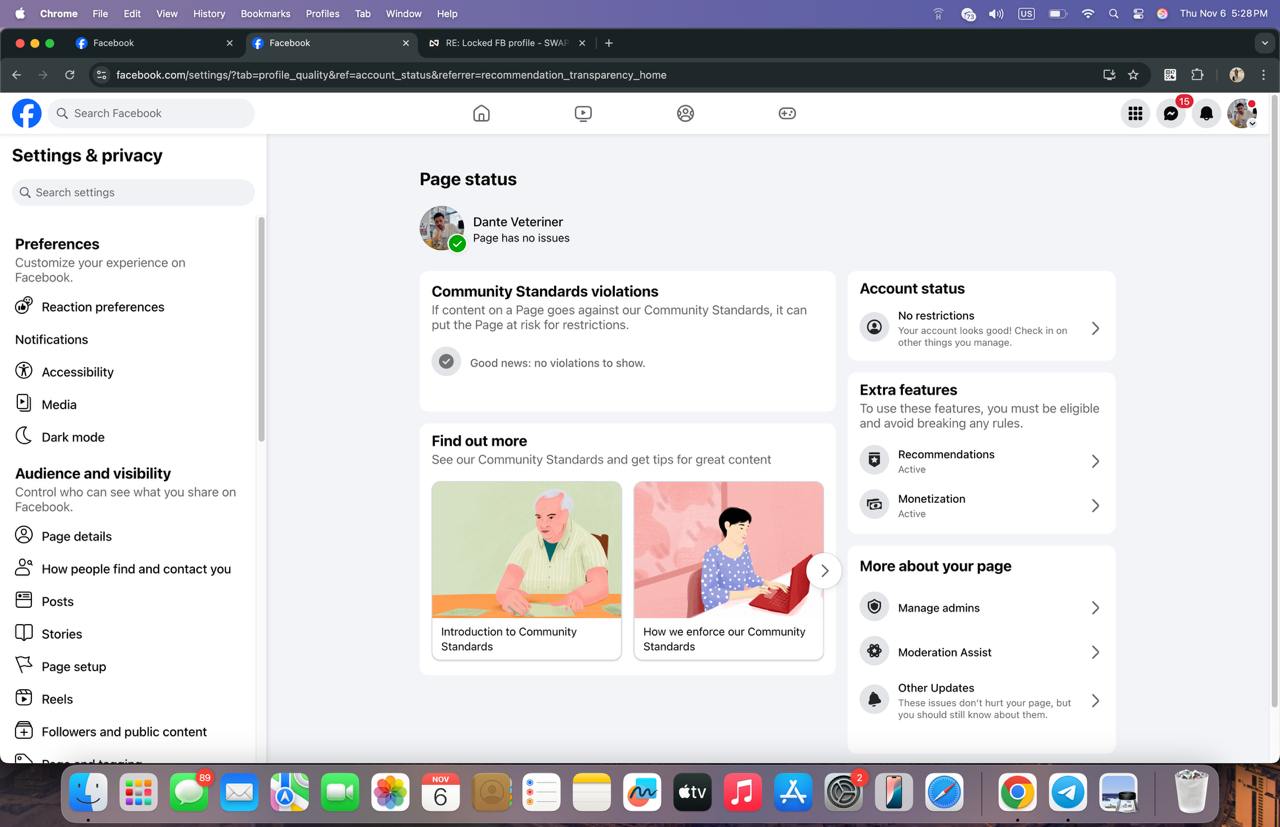Open Telegram from the Dock
The width and height of the screenshot is (1280, 827).
tap(1068, 793)
